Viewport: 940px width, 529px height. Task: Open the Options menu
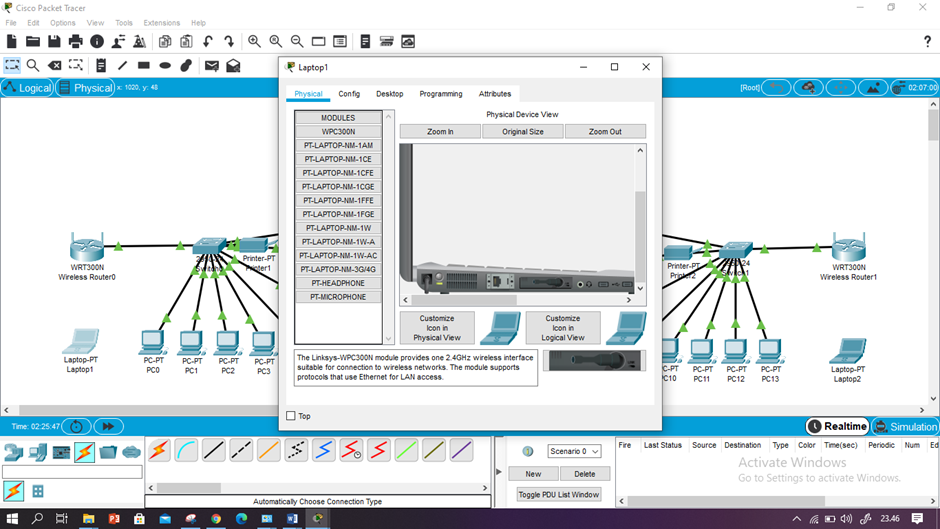click(62, 23)
